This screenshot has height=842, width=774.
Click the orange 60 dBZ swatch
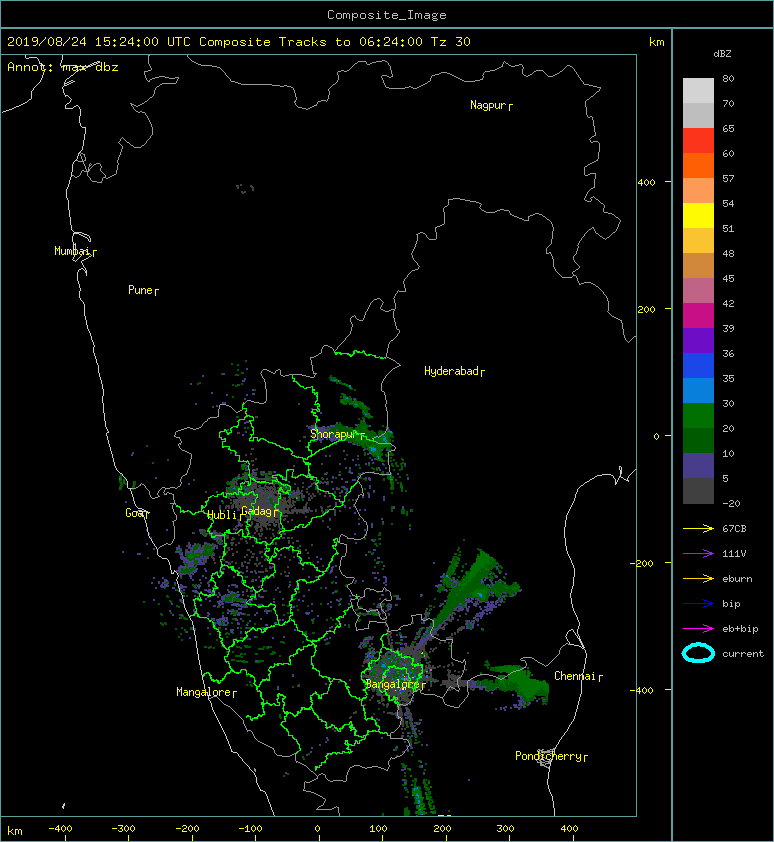[698, 165]
